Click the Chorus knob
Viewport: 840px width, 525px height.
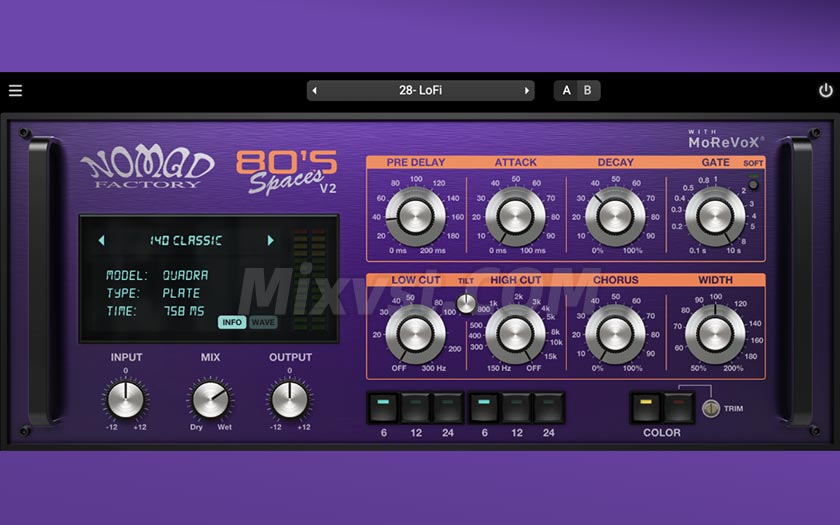click(615, 334)
